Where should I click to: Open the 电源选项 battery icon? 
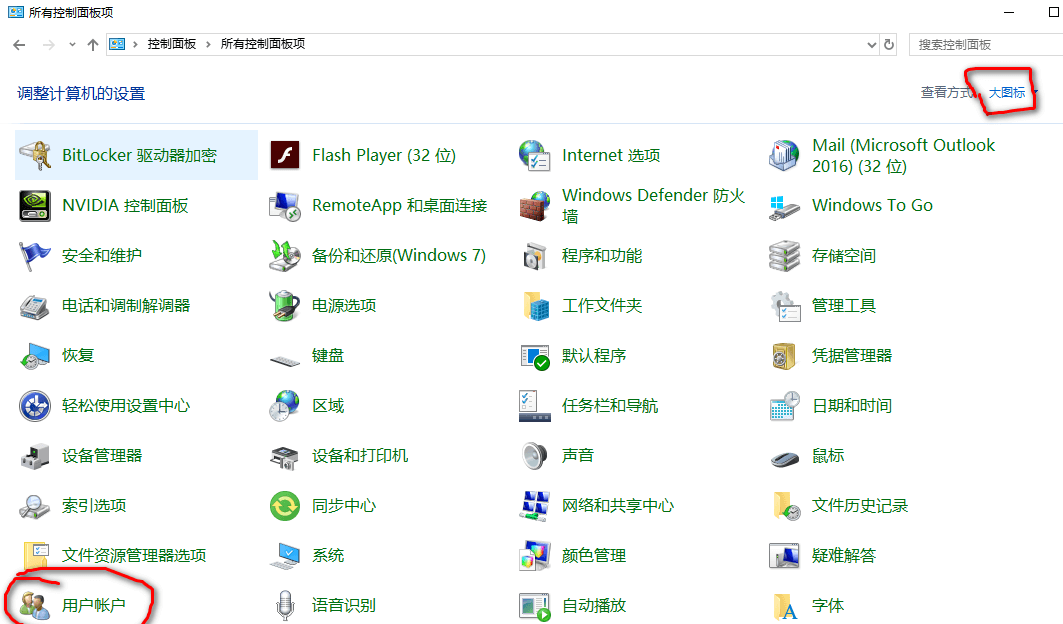tap(285, 306)
